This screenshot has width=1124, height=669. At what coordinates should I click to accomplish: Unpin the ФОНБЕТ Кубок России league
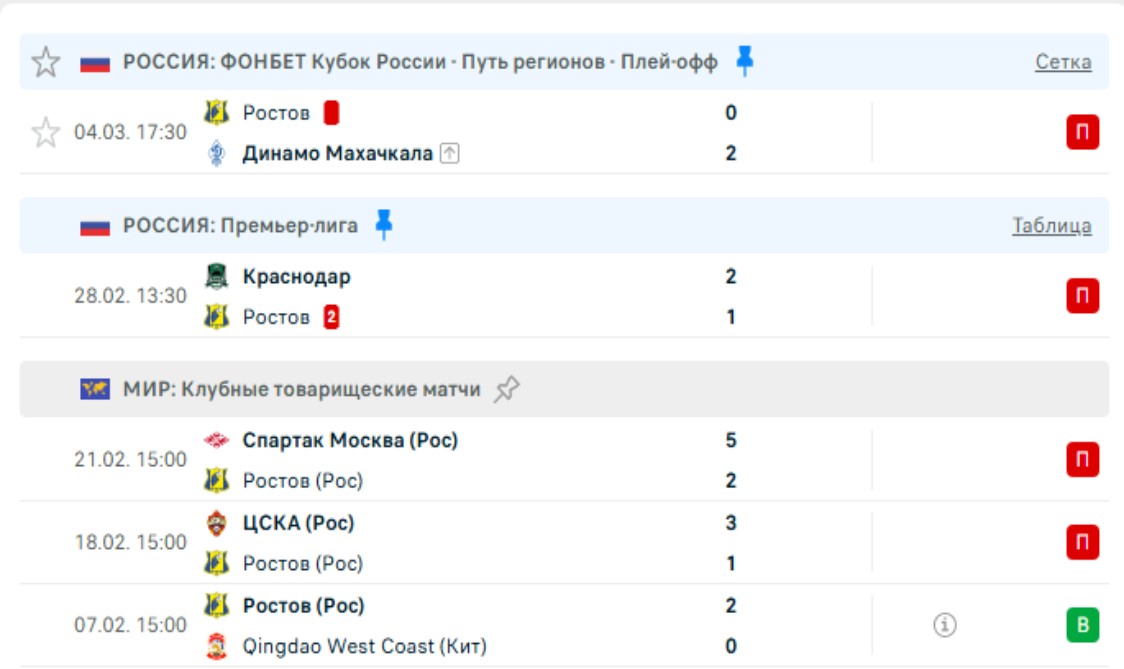(x=744, y=61)
